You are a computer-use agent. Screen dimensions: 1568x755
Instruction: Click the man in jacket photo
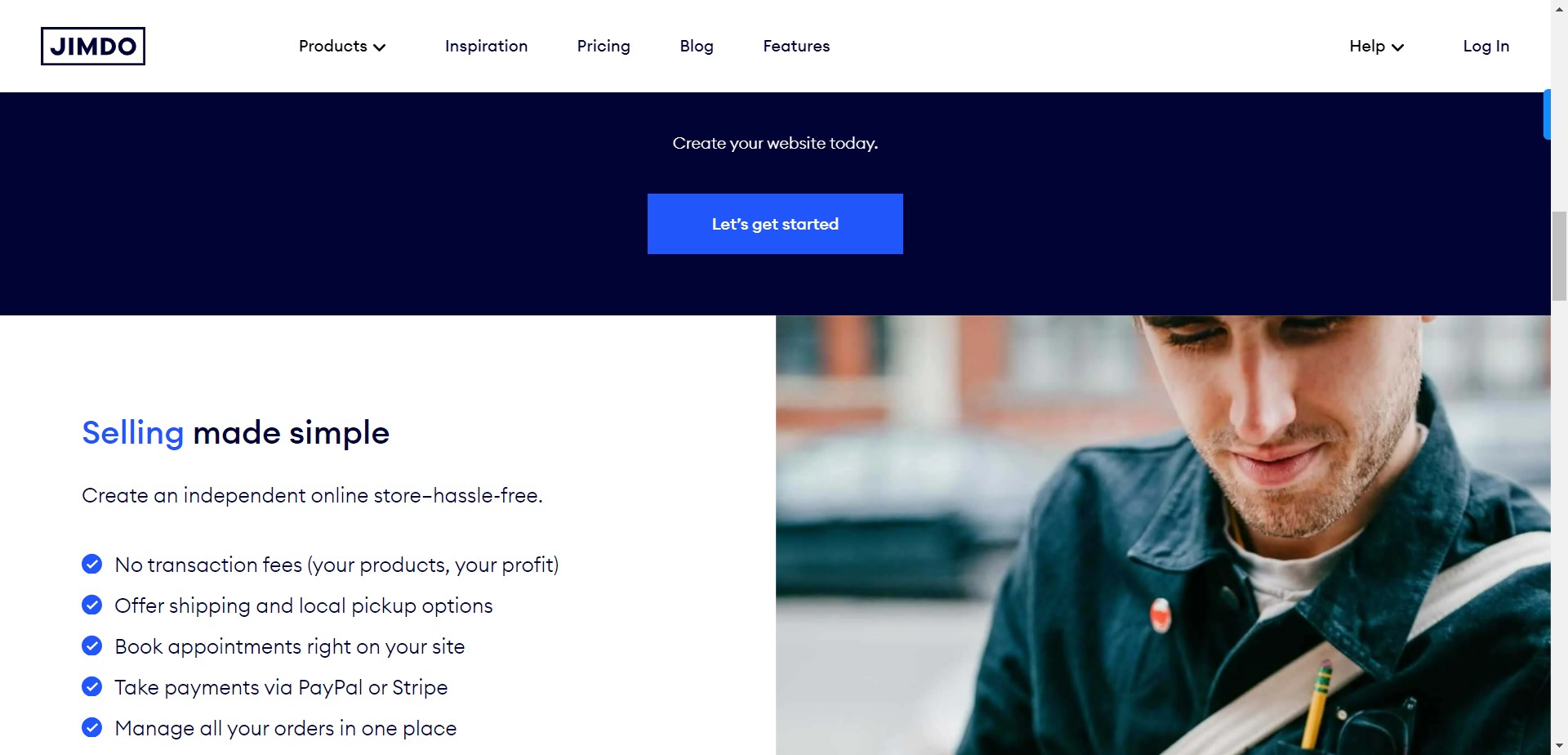[x=1163, y=535]
